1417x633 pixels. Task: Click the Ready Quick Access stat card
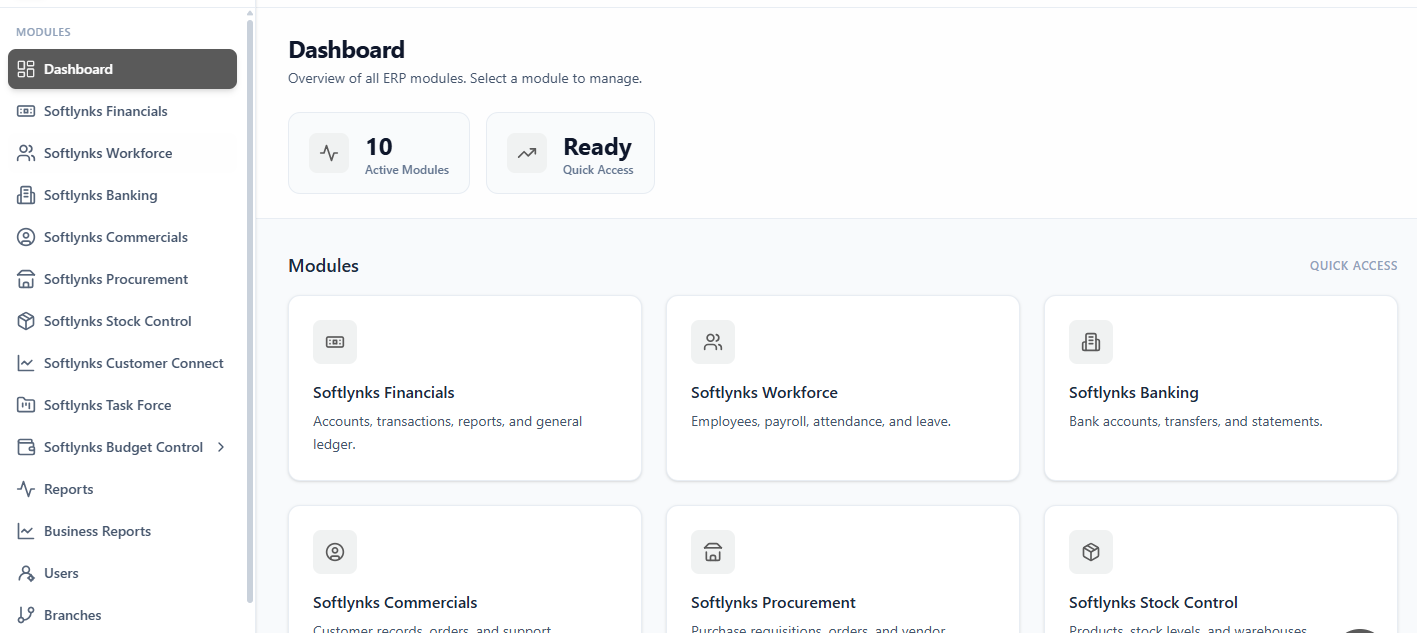tap(570, 153)
